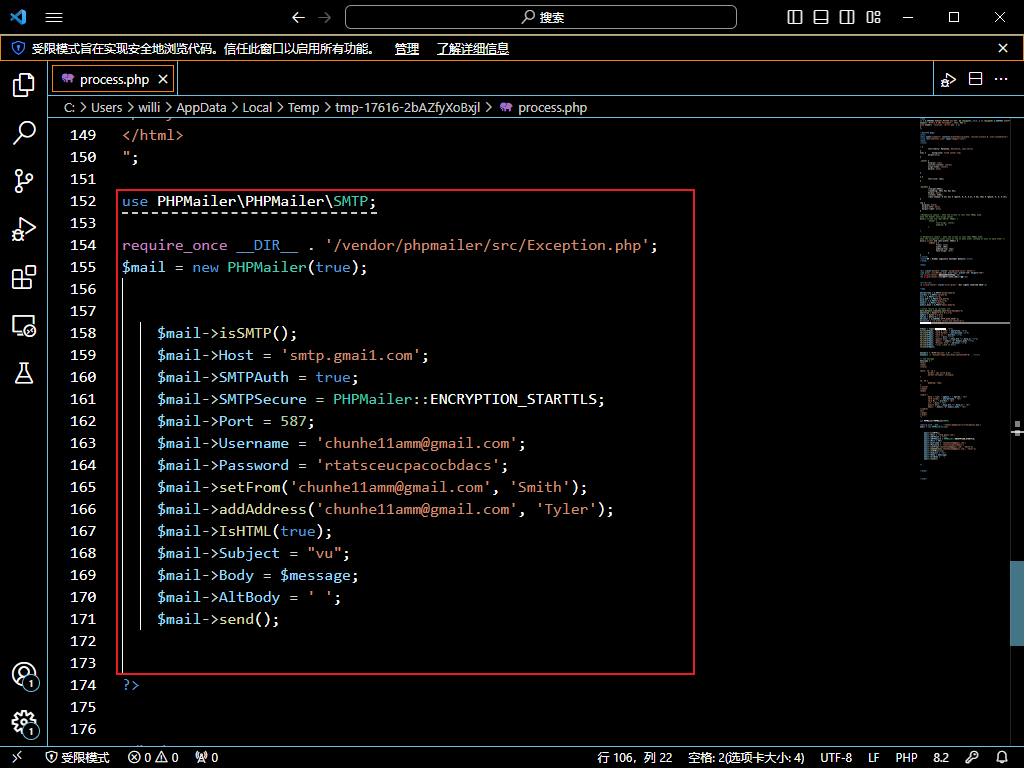The width and height of the screenshot is (1024, 768).
Task: Open the Search view in activity bar
Action: [x=24, y=132]
